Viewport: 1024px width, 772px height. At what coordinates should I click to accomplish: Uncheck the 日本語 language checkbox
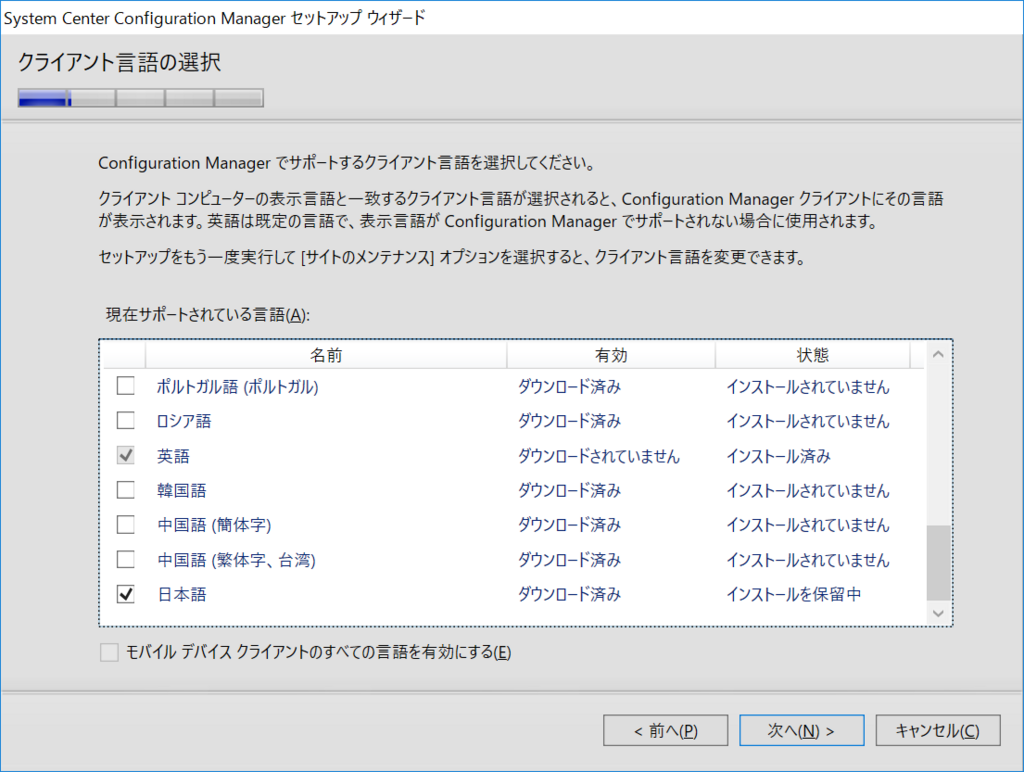click(125, 594)
